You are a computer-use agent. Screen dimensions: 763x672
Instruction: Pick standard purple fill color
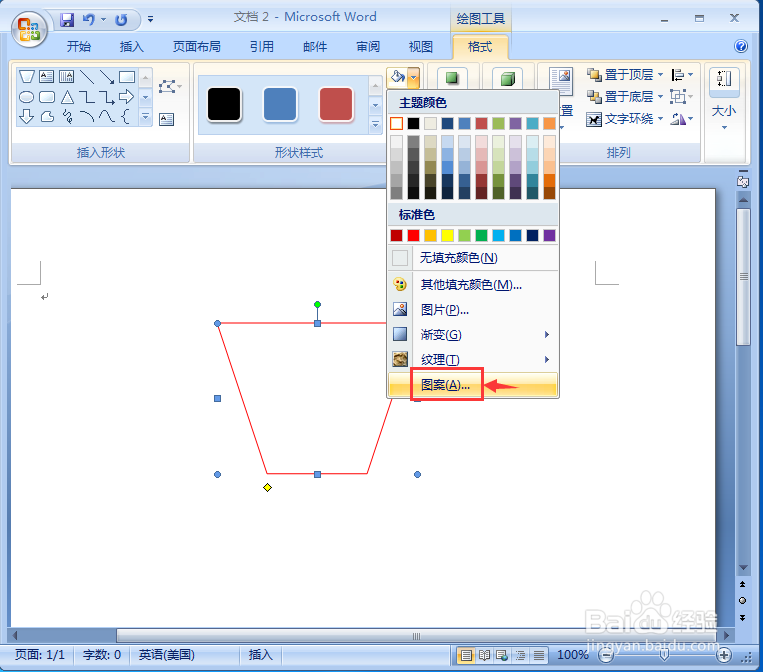click(x=549, y=236)
